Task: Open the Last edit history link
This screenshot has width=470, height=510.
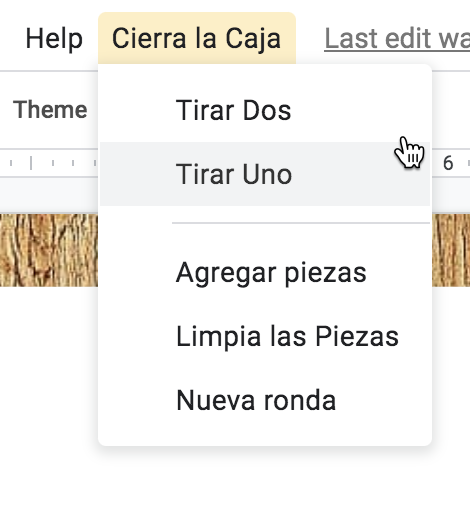Action: pos(397,39)
